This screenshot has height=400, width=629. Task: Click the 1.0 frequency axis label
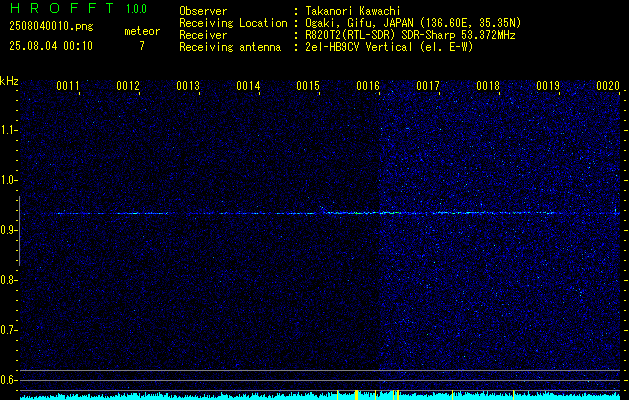pyautogui.click(x=8, y=180)
